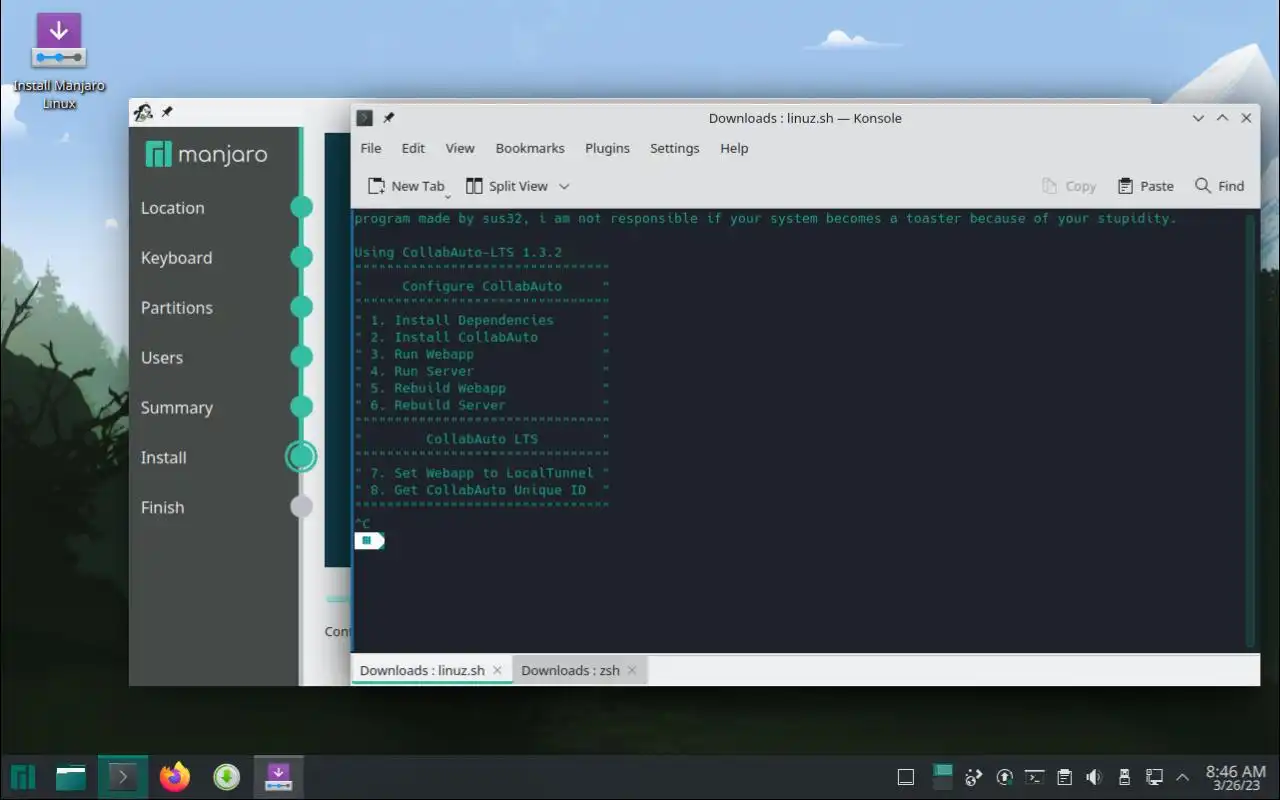Open Find in Konsole toolbar

click(x=1219, y=186)
